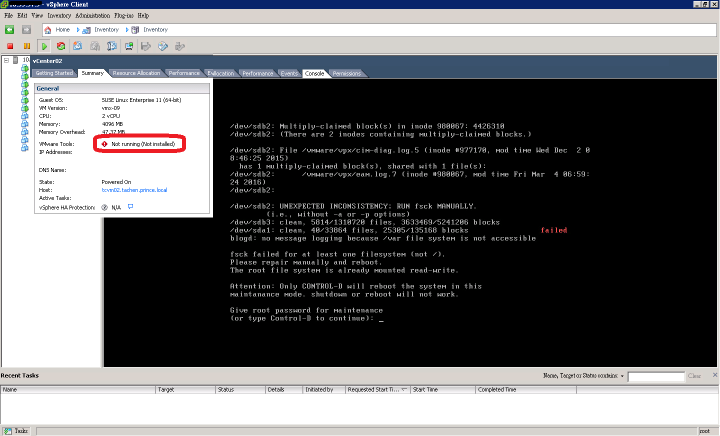Switch to the Resource Allocation tab

pyautogui.click(x=136, y=73)
